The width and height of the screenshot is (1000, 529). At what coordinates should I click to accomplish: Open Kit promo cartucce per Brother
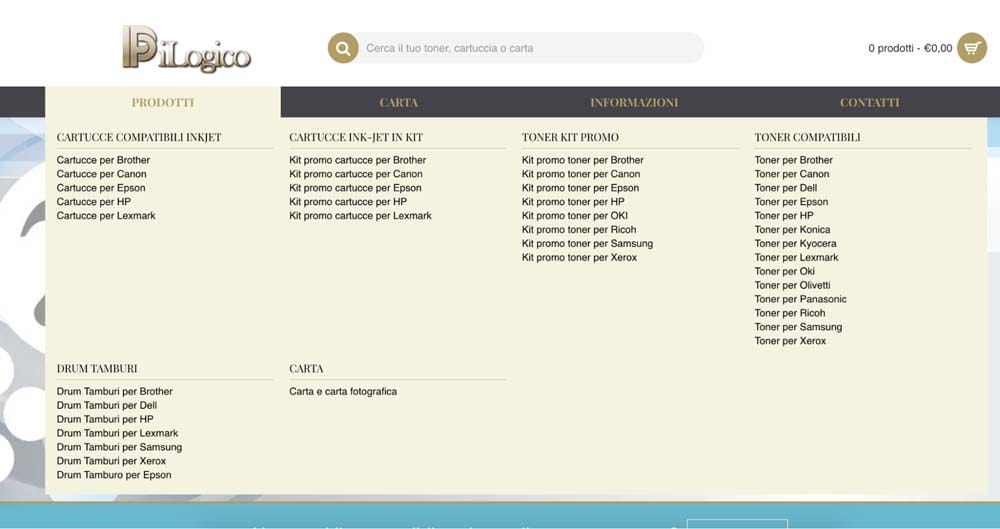tap(357, 160)
